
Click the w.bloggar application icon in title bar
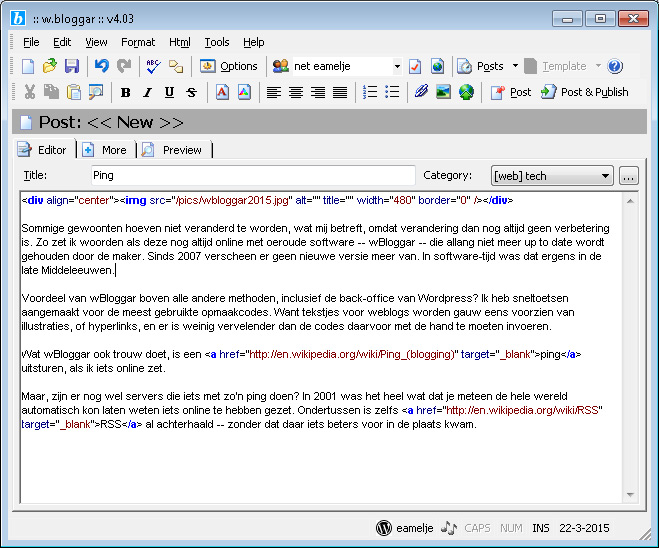click(x=18, y=18)
